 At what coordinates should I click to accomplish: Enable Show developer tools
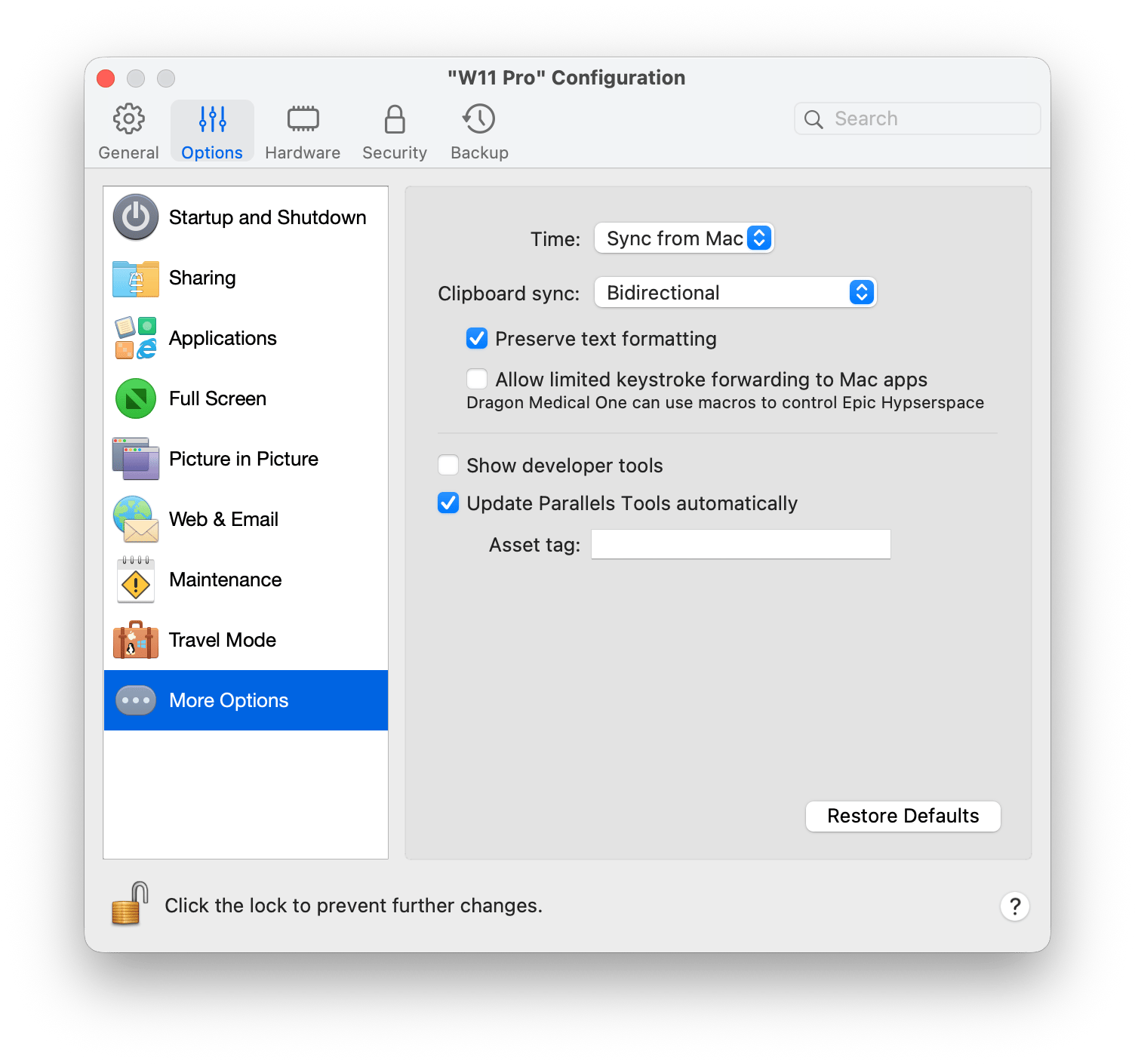point(448,465)
